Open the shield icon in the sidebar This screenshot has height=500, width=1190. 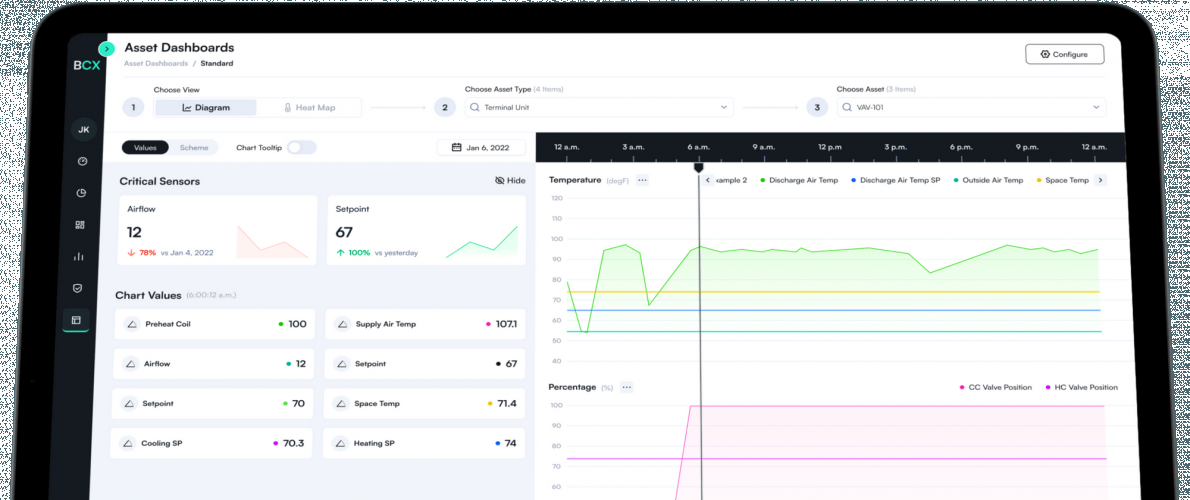click(x=79, y=288)
